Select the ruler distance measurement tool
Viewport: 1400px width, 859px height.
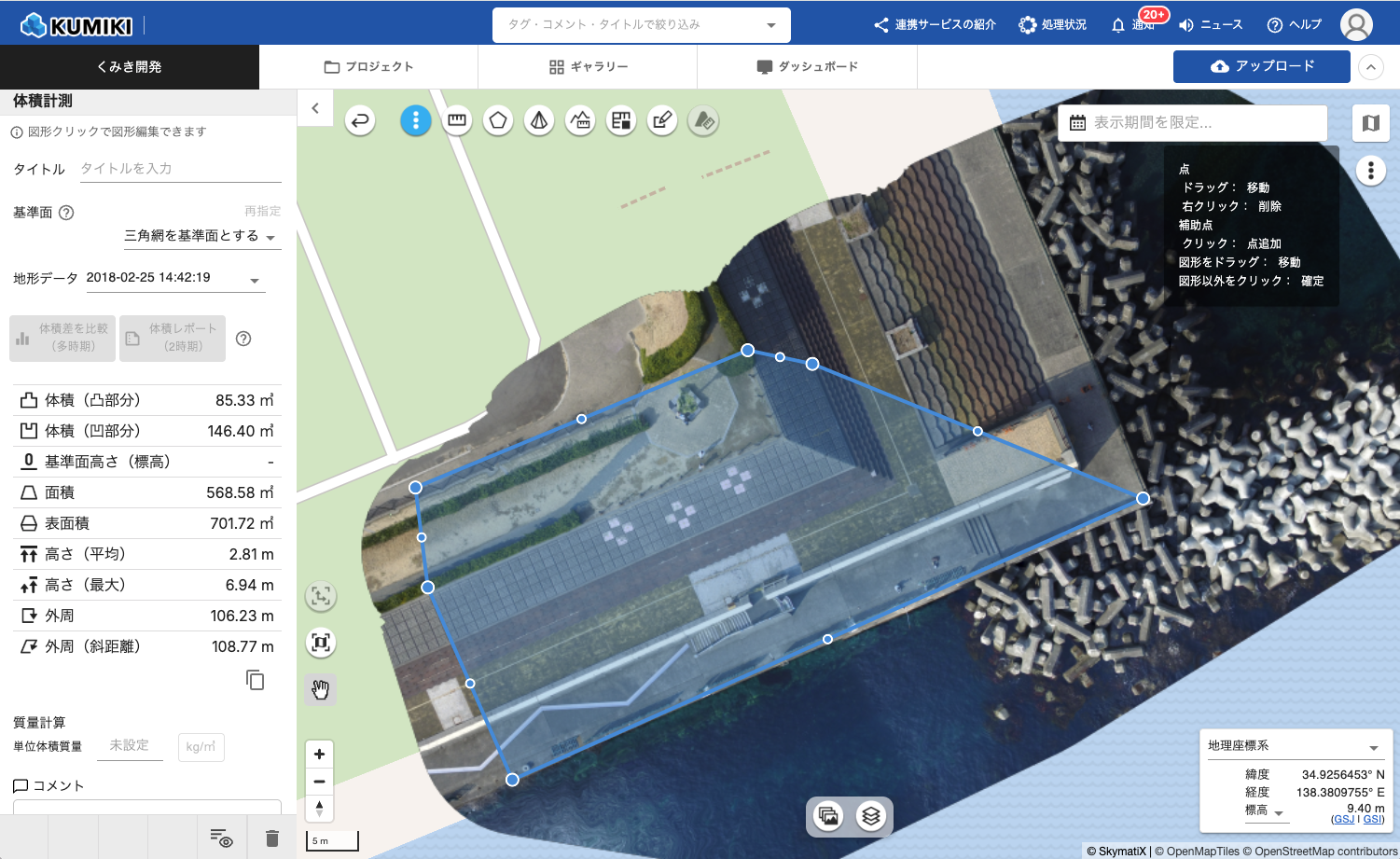(457, 120)
